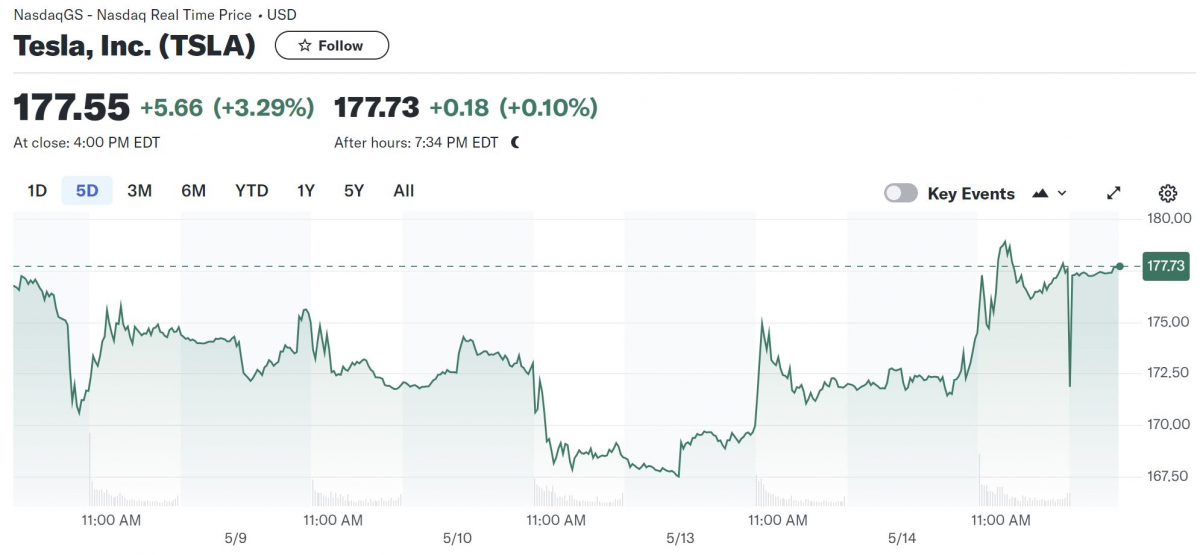
Task: Click the 5/9 date axis label
Action: [236, 538]
